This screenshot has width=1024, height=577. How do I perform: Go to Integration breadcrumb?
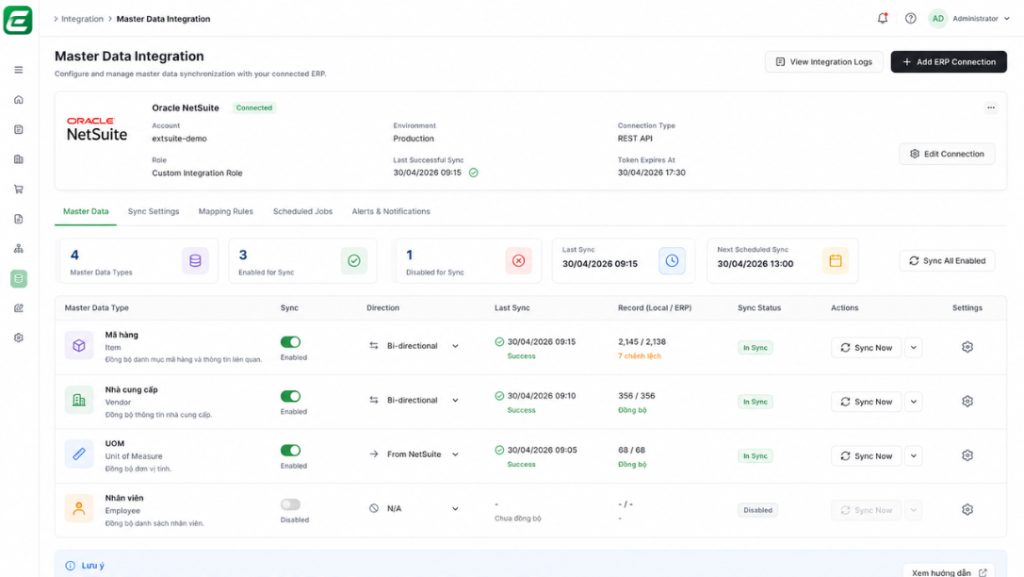[82, 19]
